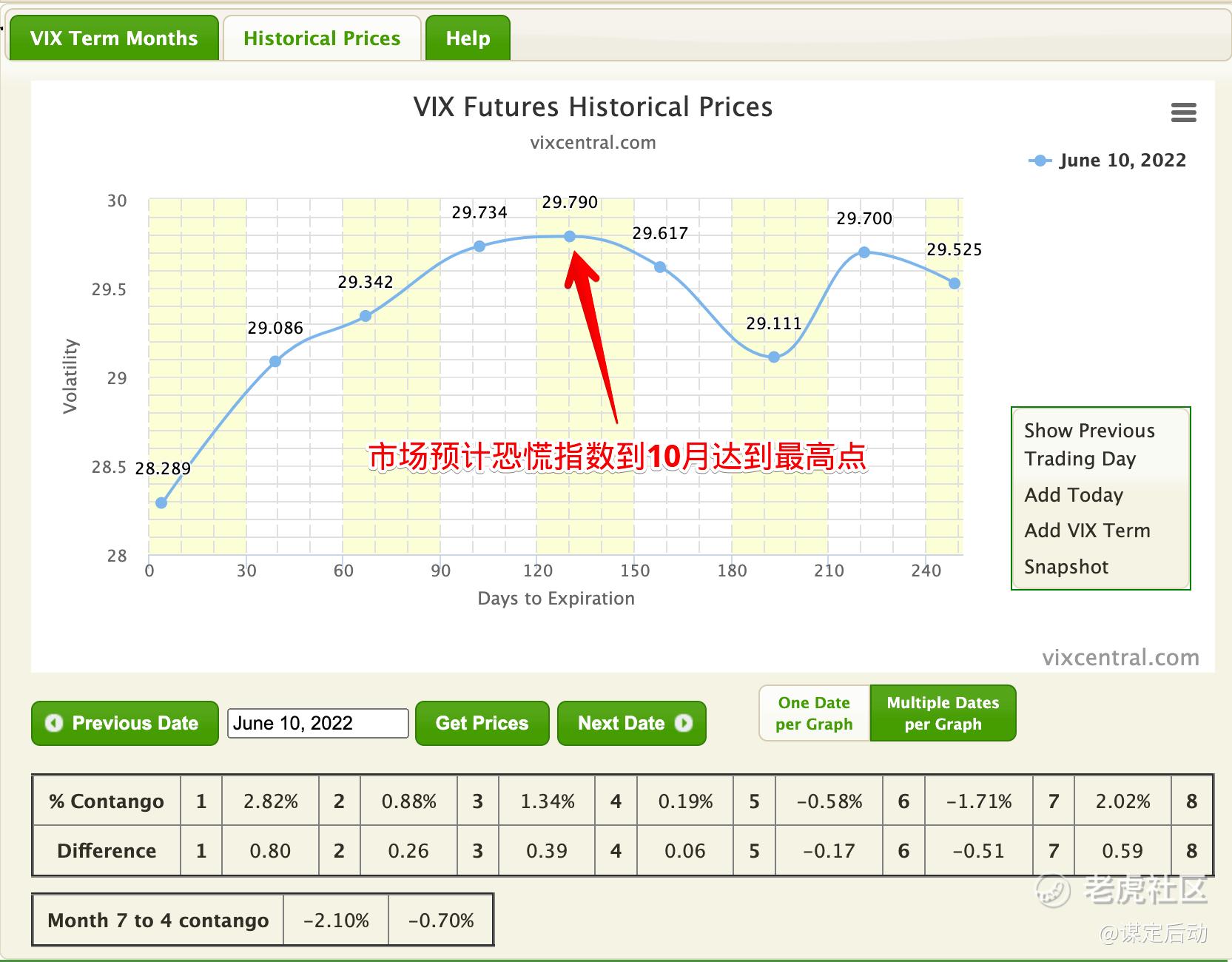Open the Historical Prices tab
This screenshot has width=1232, height=962.
[322, 38]
